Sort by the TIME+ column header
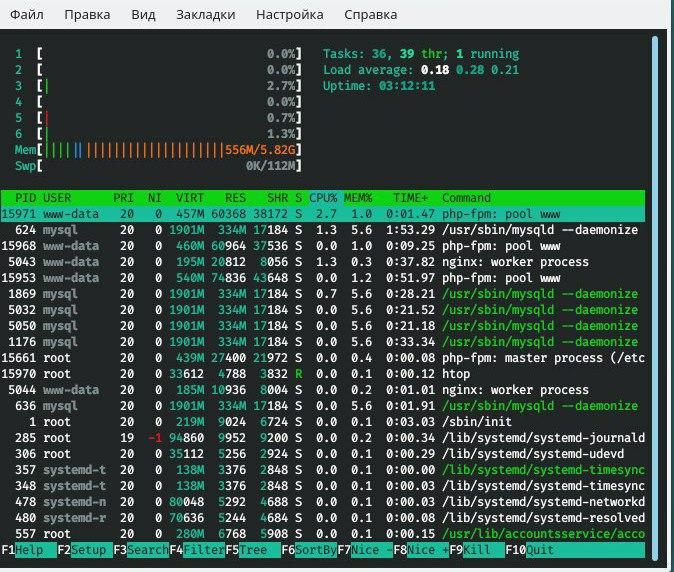The height and width of the screenshot is (572, 674). tap(411, 198)
